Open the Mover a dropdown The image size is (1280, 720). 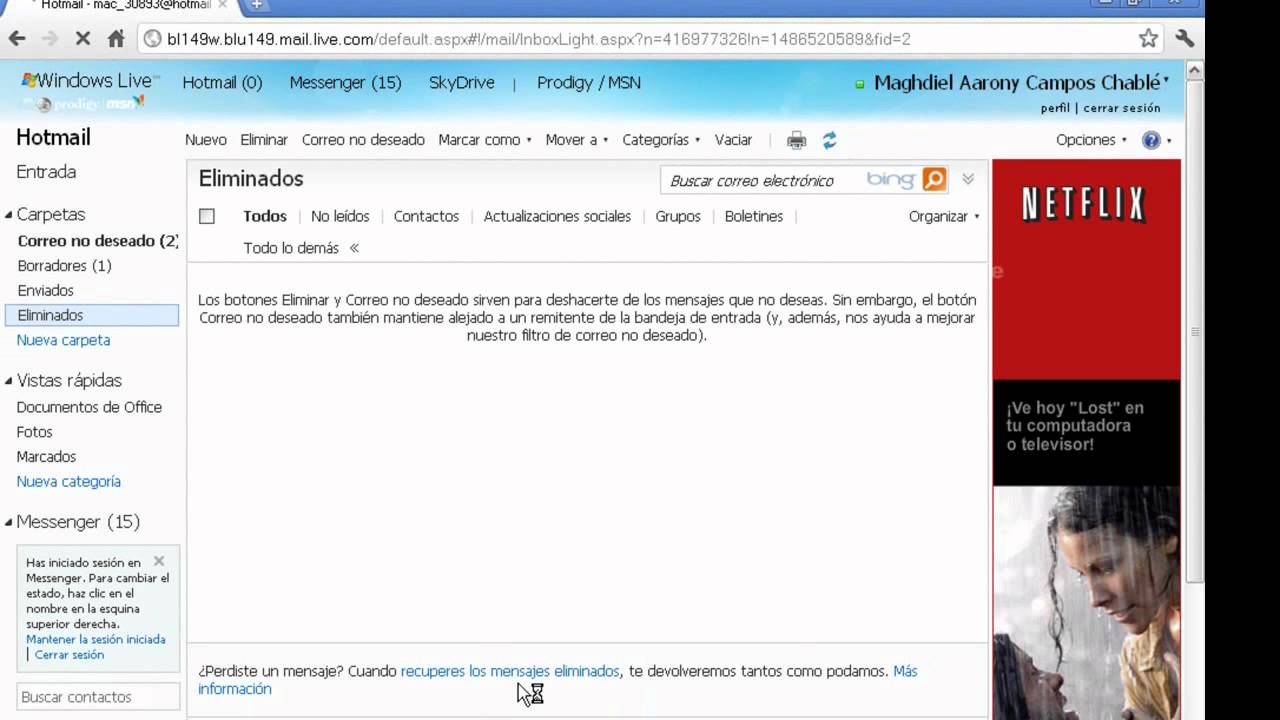[577, 140]
